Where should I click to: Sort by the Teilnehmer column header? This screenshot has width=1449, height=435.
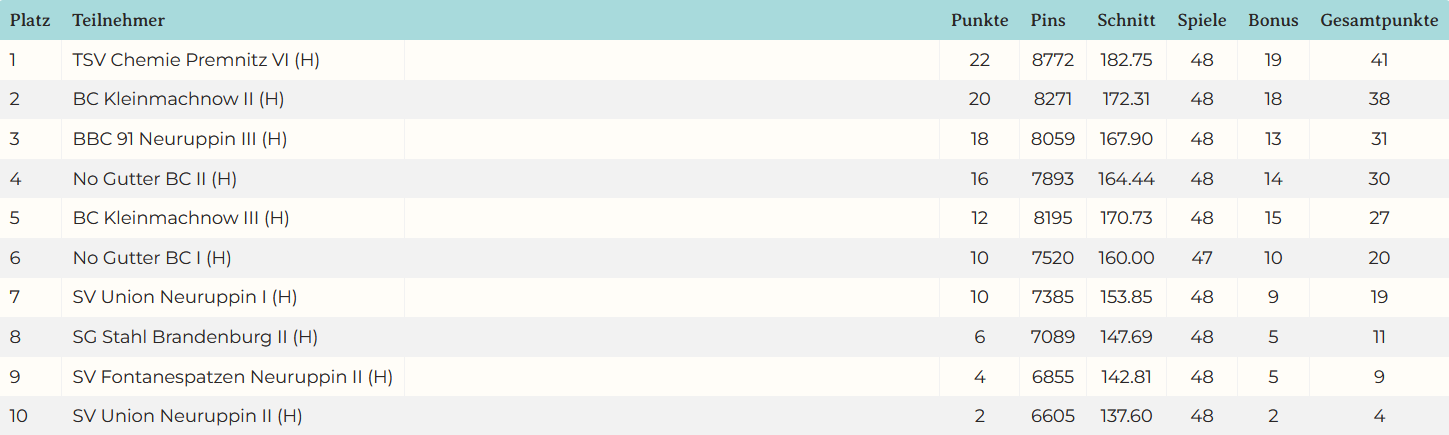tap(118, 20)
